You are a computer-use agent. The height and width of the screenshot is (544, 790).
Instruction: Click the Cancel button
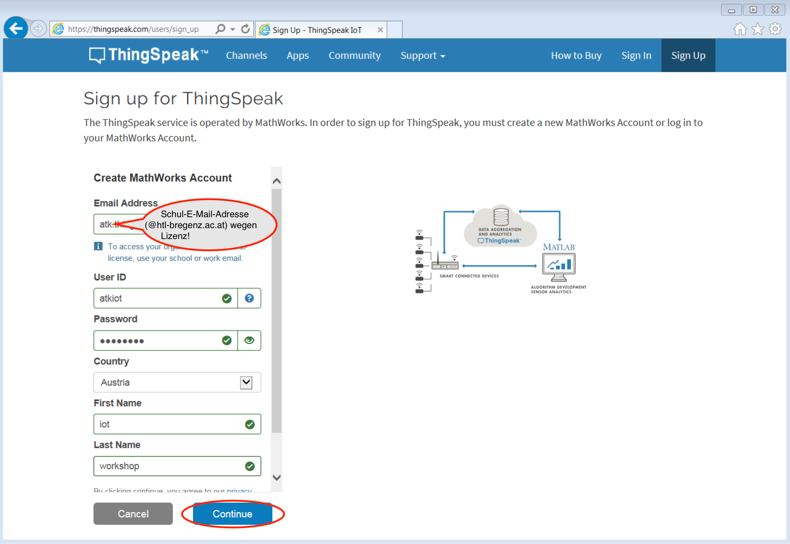133,514
